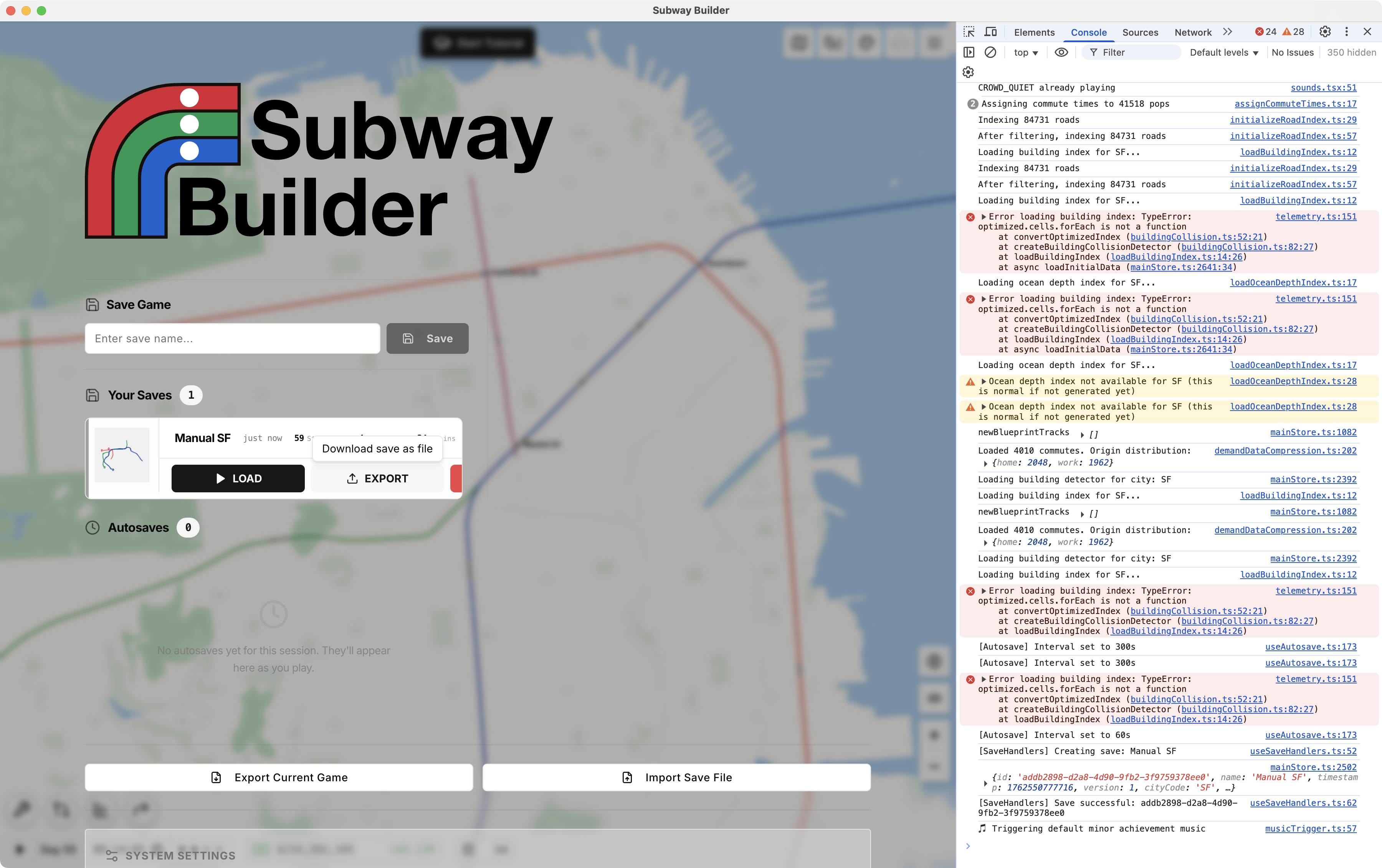
Task: Click the console settings gear below the filter bar
Action: 968,72
